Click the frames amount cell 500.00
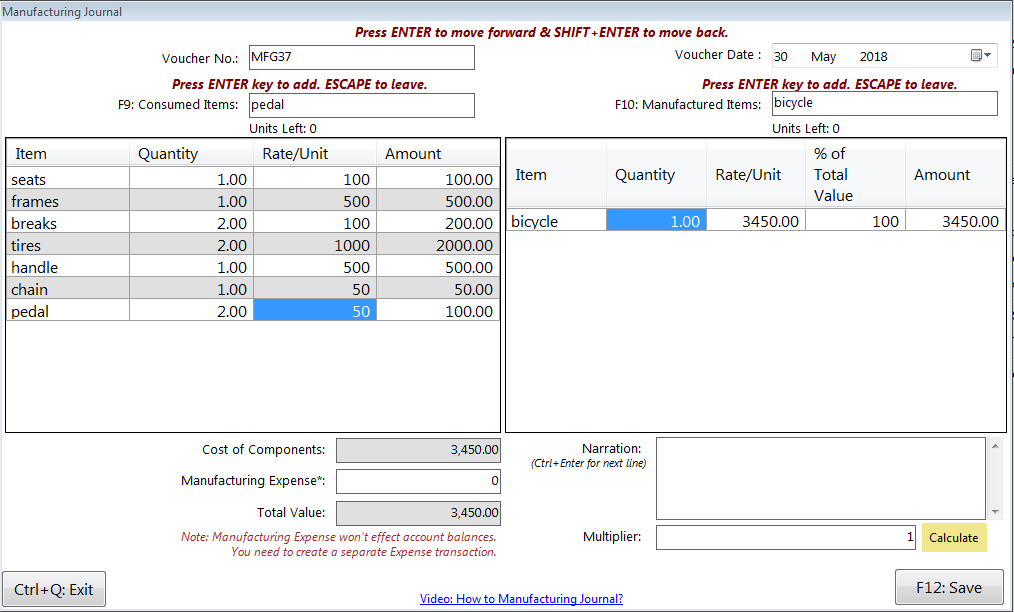 [x=438, y=201]
